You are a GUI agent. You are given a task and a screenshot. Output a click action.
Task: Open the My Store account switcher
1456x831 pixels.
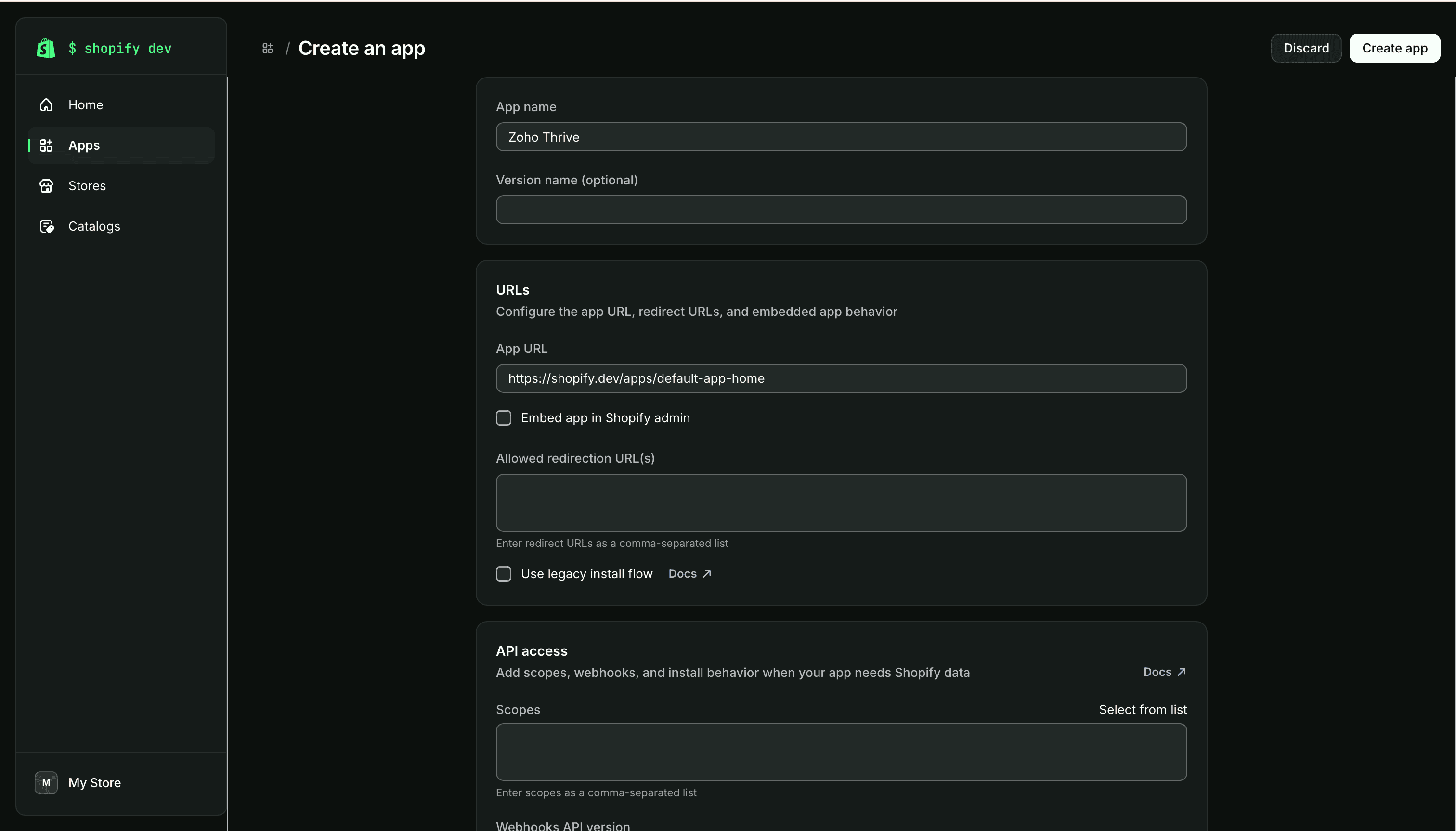pos(121,782)
